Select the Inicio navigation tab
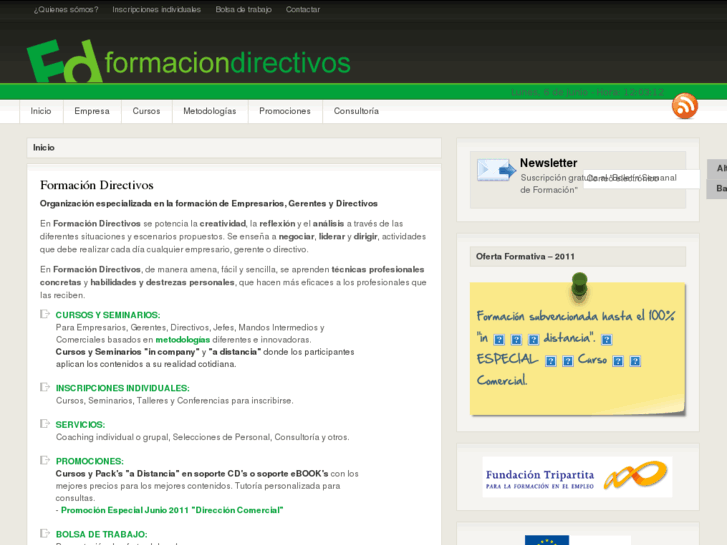 coord(41,111)
